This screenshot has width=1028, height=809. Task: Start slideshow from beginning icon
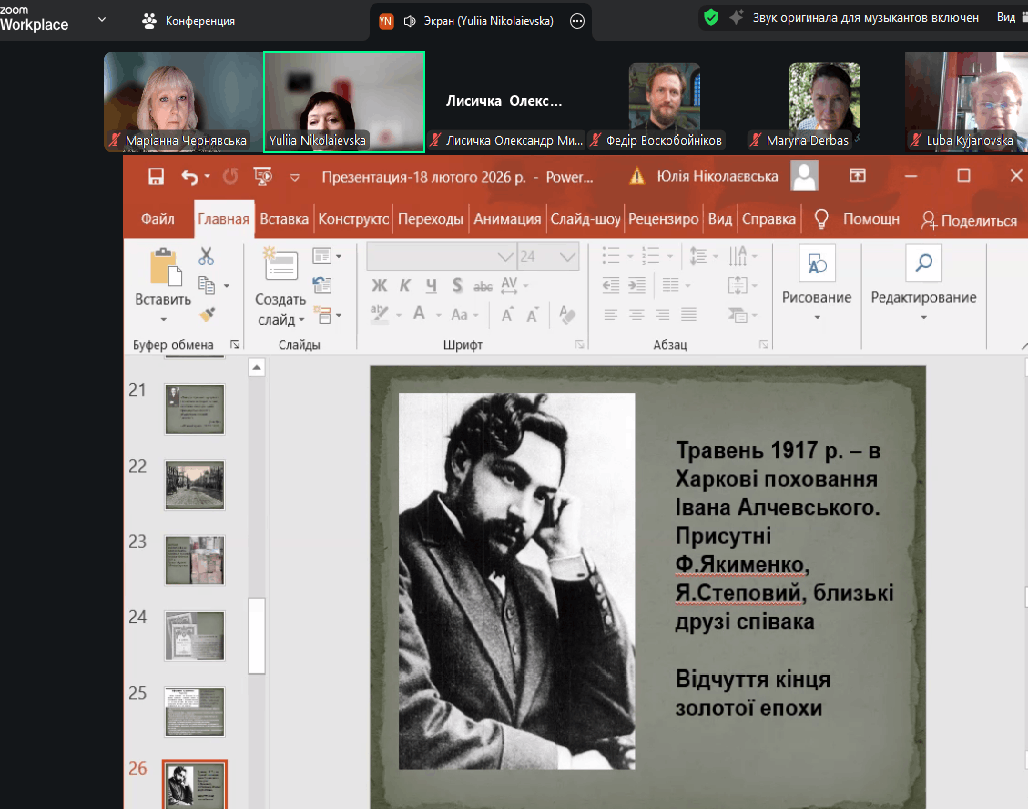(x=263, y=177)
